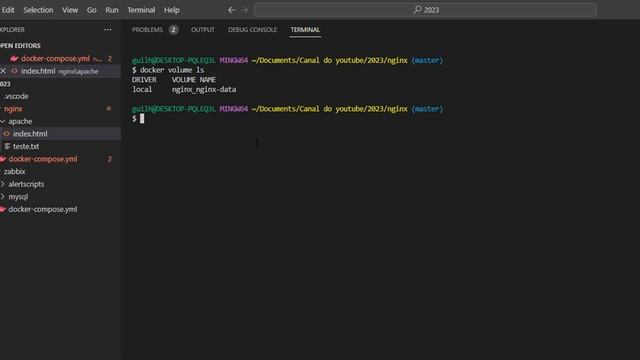
Task: Expand the mysql folder chevron
Action: coord(3,197)
